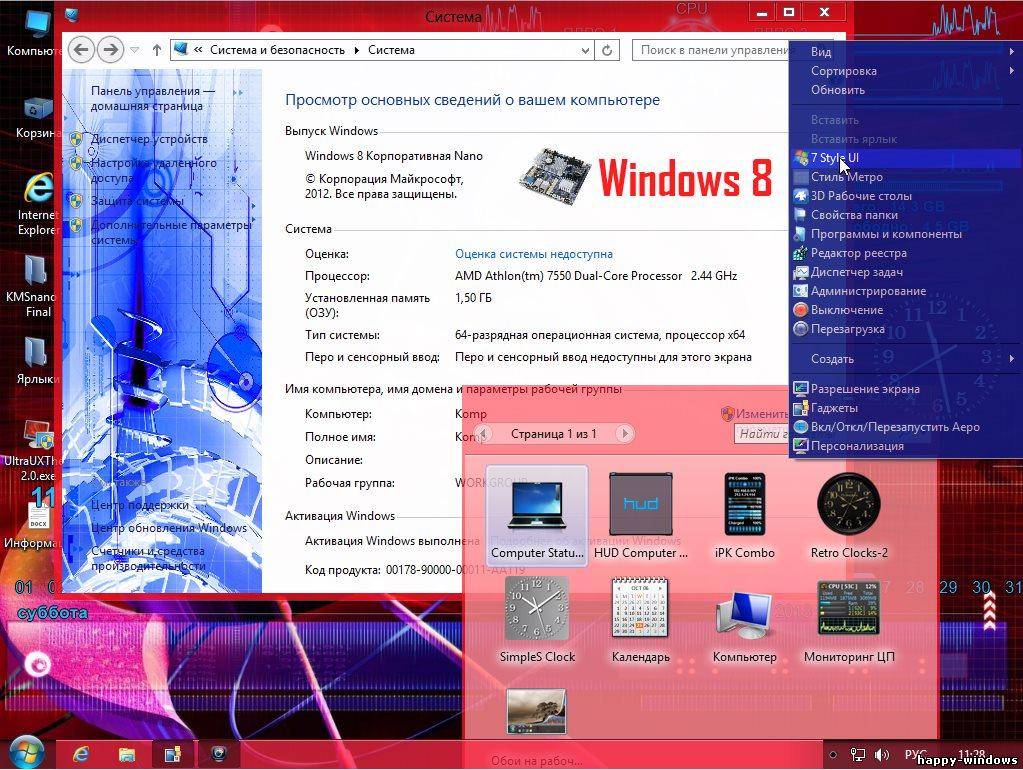1023x770 pixels.
Task: Click the gadget gallery search field
Action: 762,433
